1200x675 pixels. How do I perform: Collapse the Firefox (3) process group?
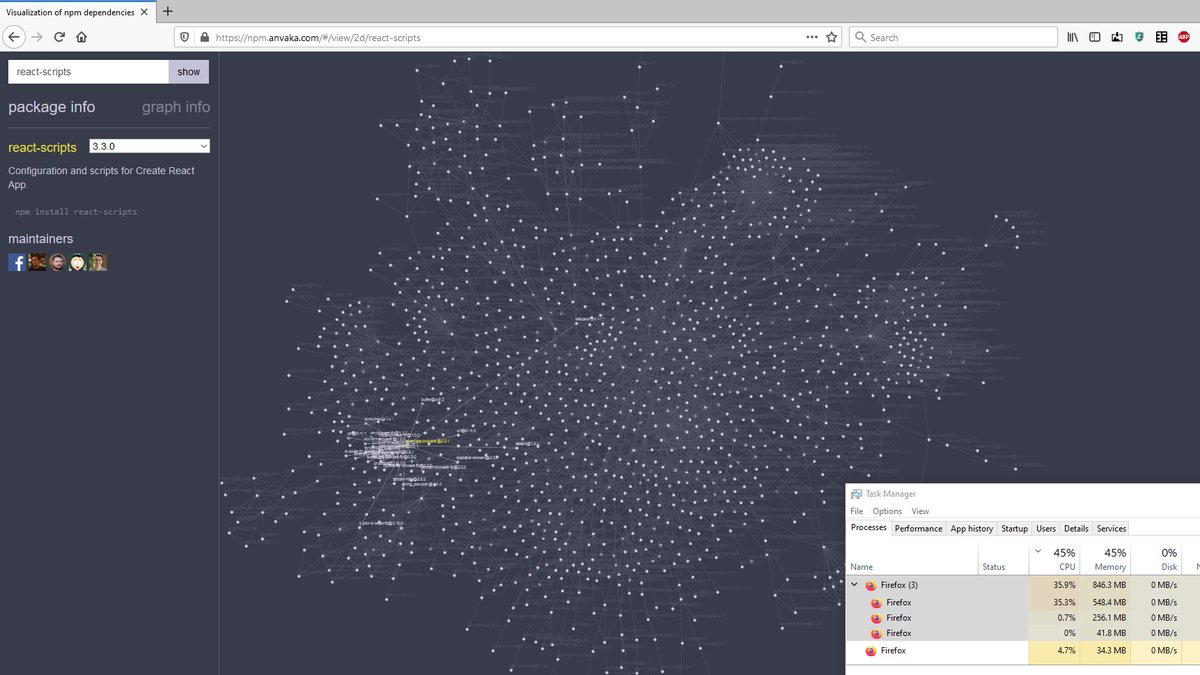[x=854, y=584]
